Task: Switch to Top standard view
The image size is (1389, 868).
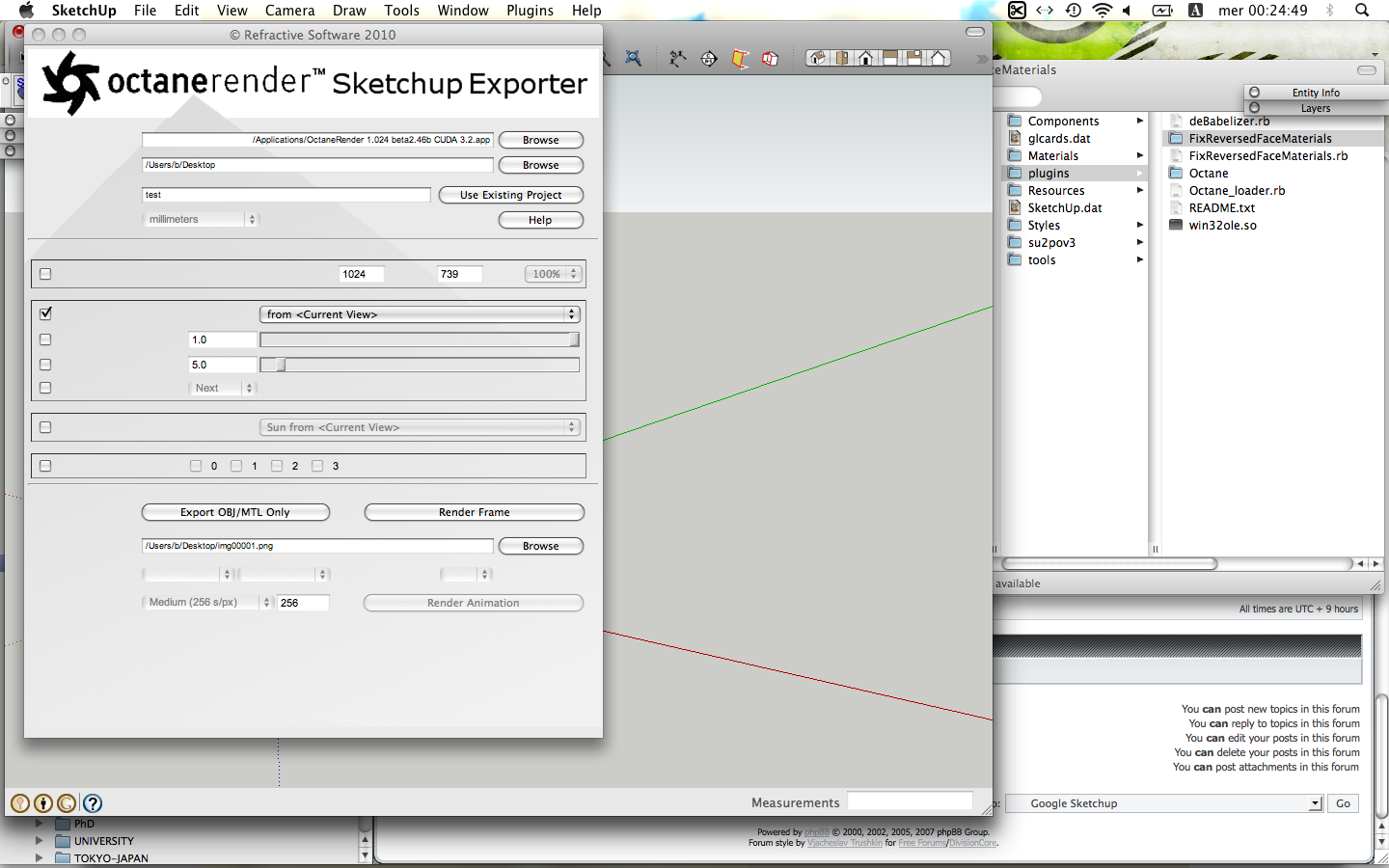Action: pos(842,58)
